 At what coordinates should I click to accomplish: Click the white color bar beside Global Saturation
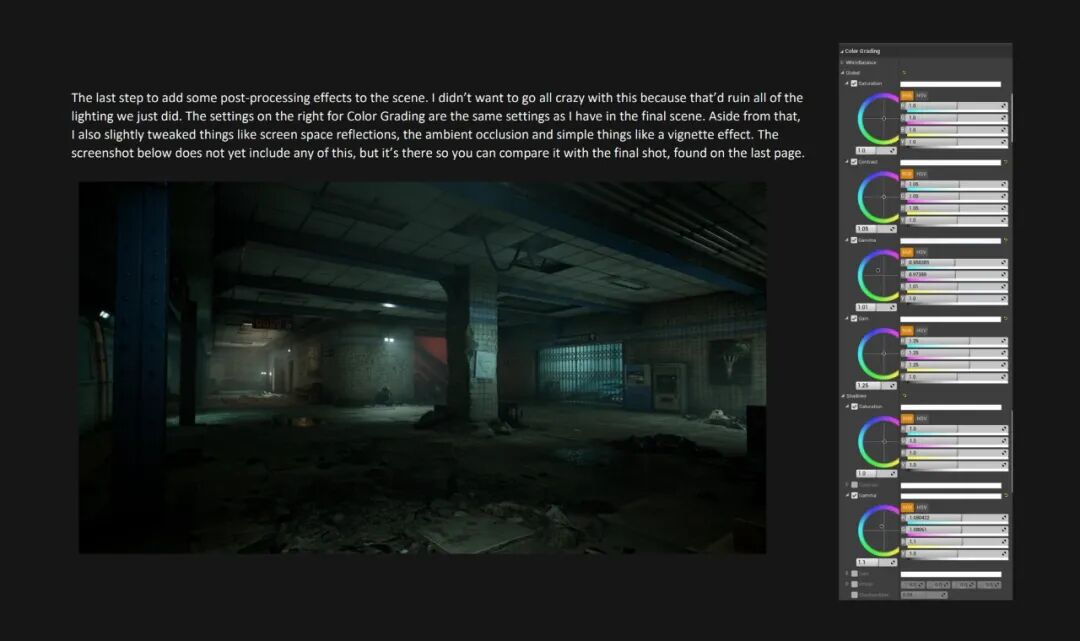tap(951, 84)
